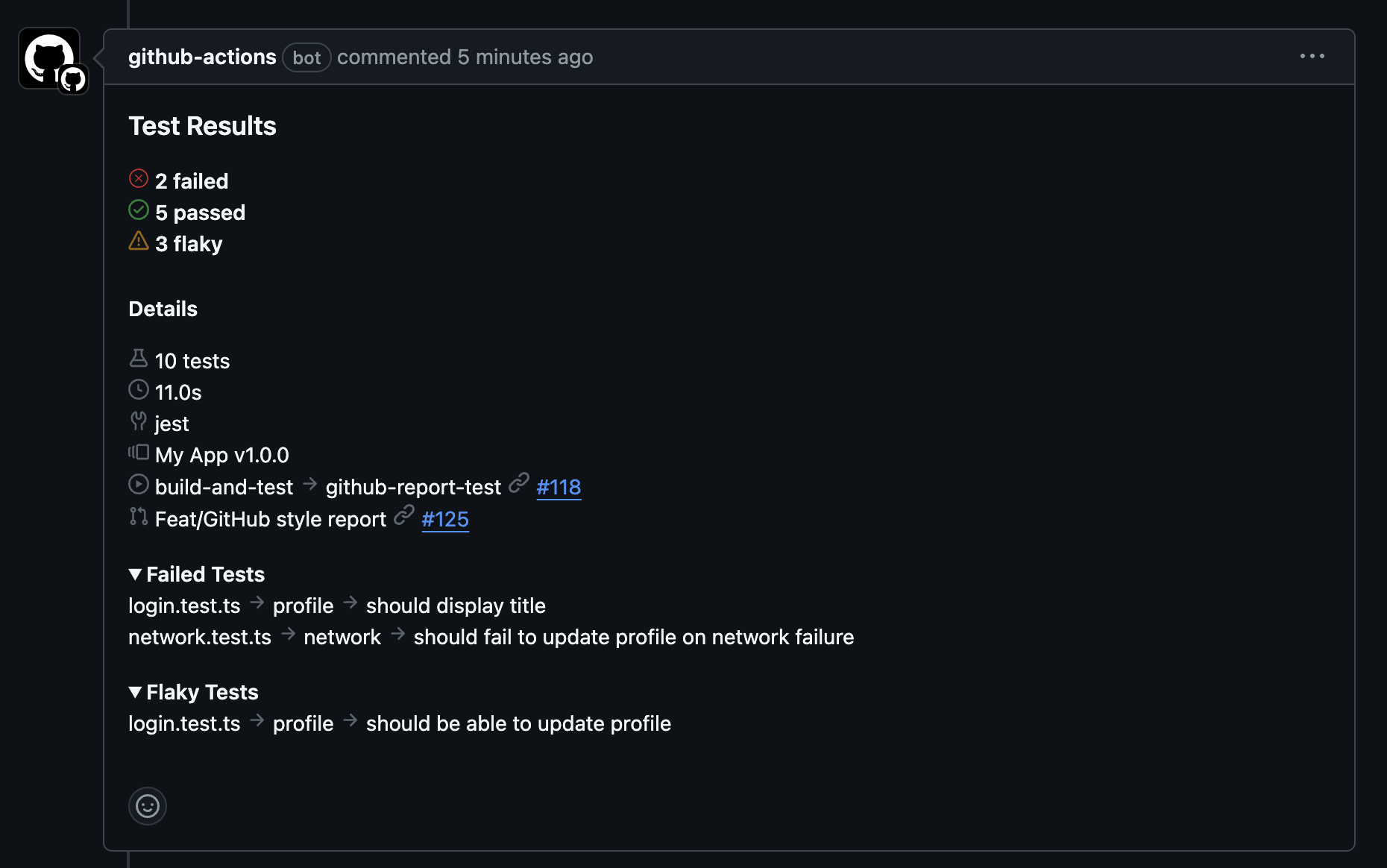The width and height of the screenshot is (1387, 868).
Task: Click the green passed check icon
Action: coord(139,210)
